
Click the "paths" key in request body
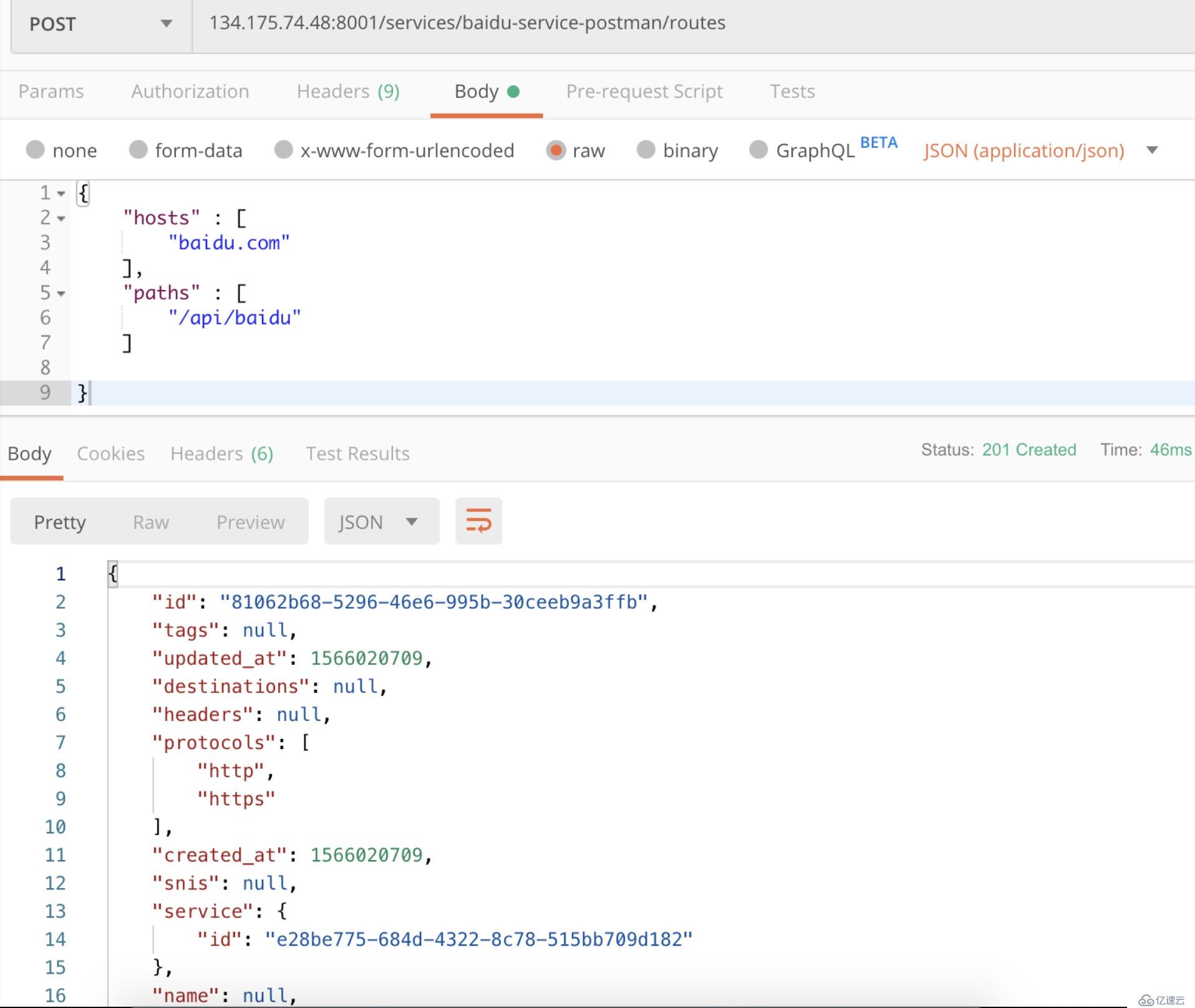click(x=162, y=293)
